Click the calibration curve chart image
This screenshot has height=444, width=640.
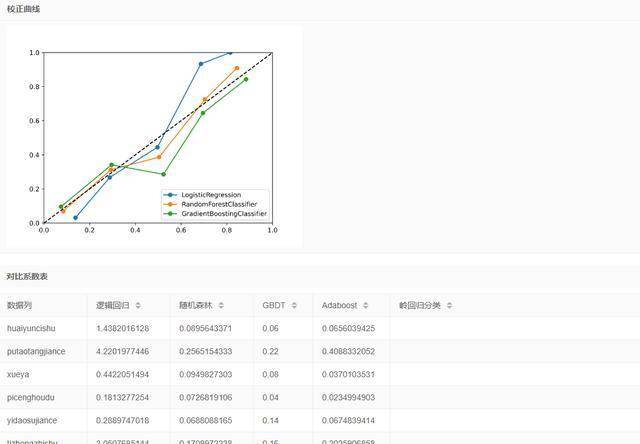pyautogui.click(x=154, y=137)
